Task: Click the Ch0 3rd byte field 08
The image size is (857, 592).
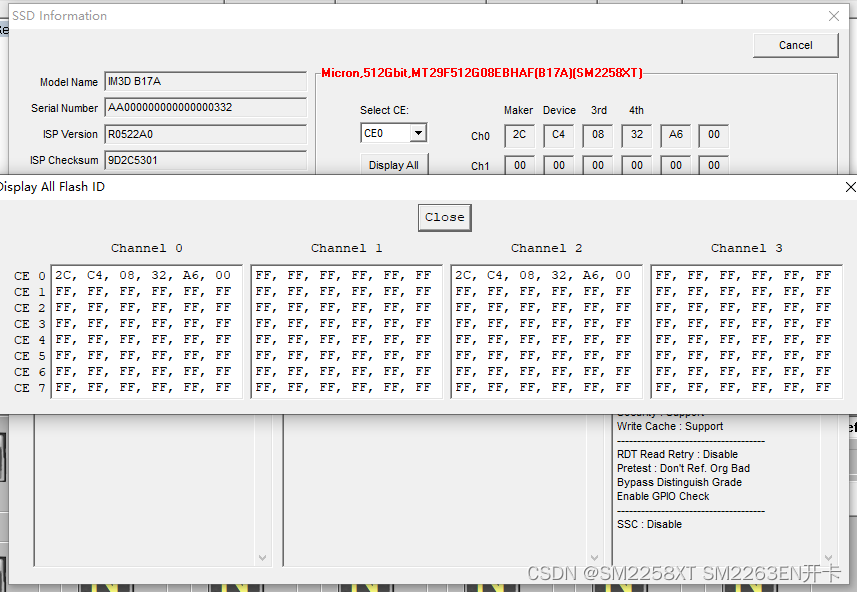Action: (598, 135)
